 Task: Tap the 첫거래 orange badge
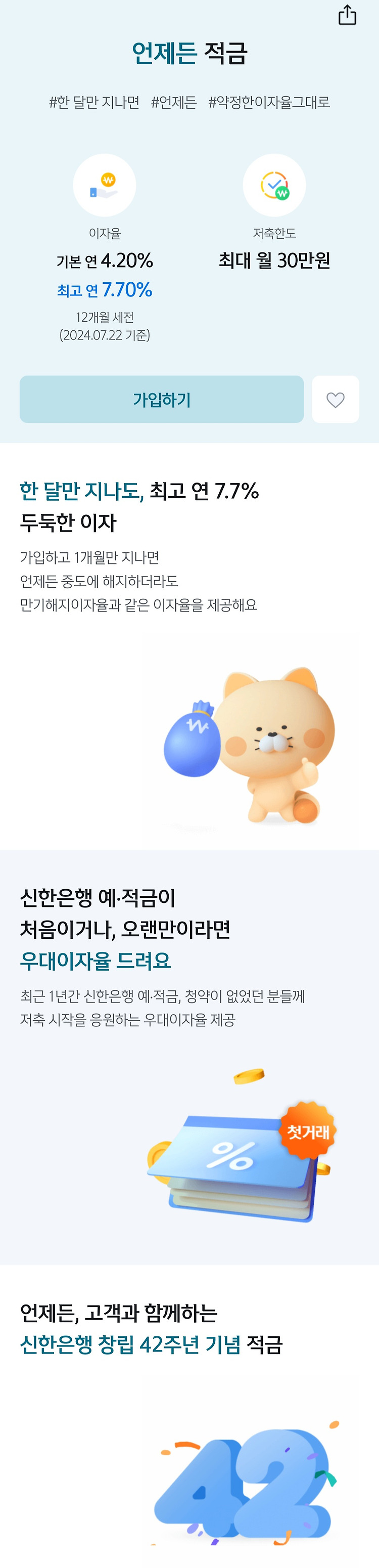click(x=308, y=1130)
